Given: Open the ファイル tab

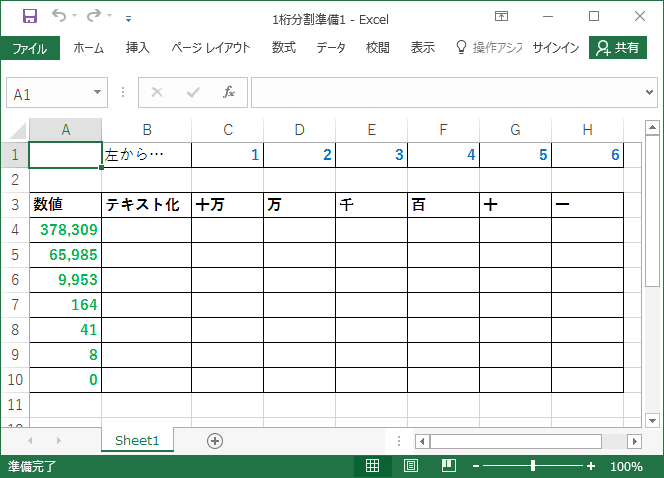Looking at the screenshot, I should (30, 47).
